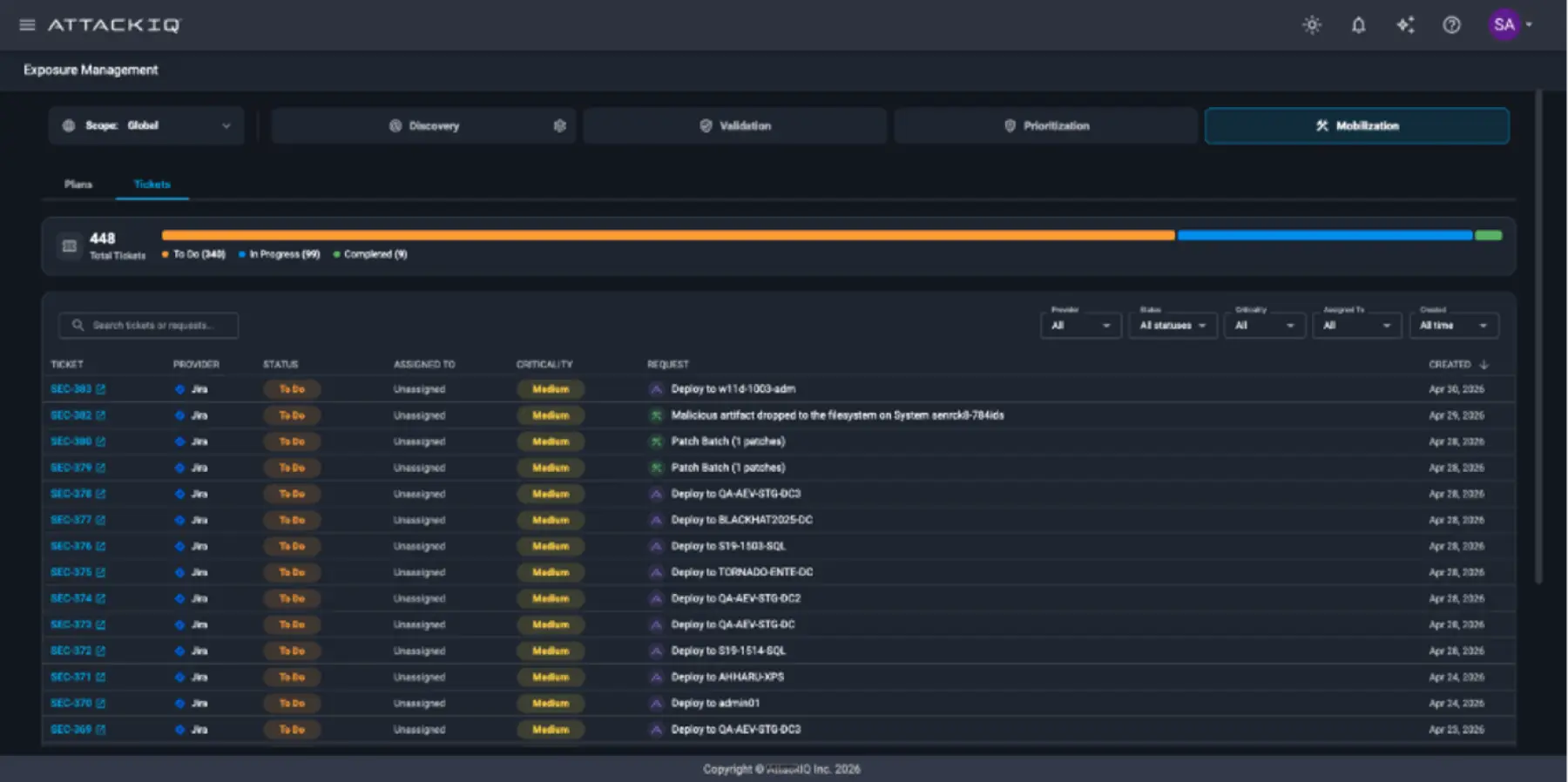Open the Assigned To filter dropdown
Viewport: 1568px width, 782px height.
pos(1356,325)
